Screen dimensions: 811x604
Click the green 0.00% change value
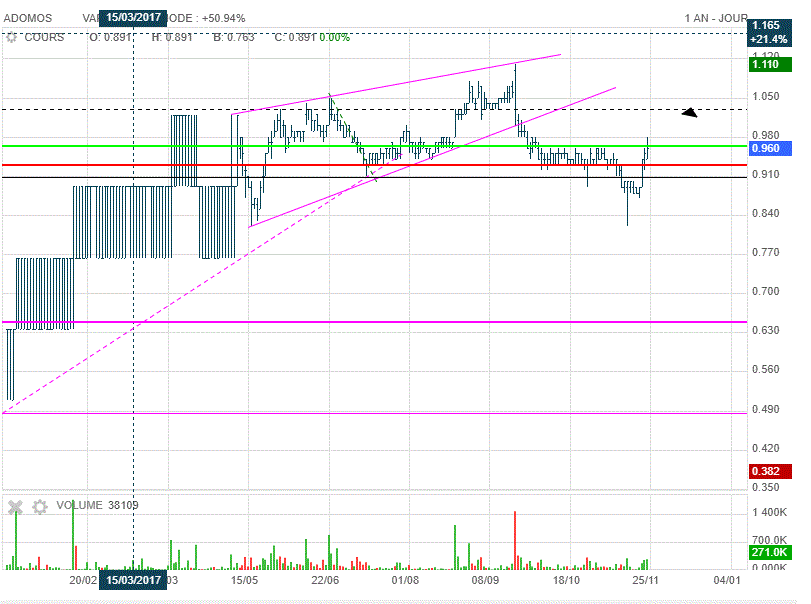335,37
